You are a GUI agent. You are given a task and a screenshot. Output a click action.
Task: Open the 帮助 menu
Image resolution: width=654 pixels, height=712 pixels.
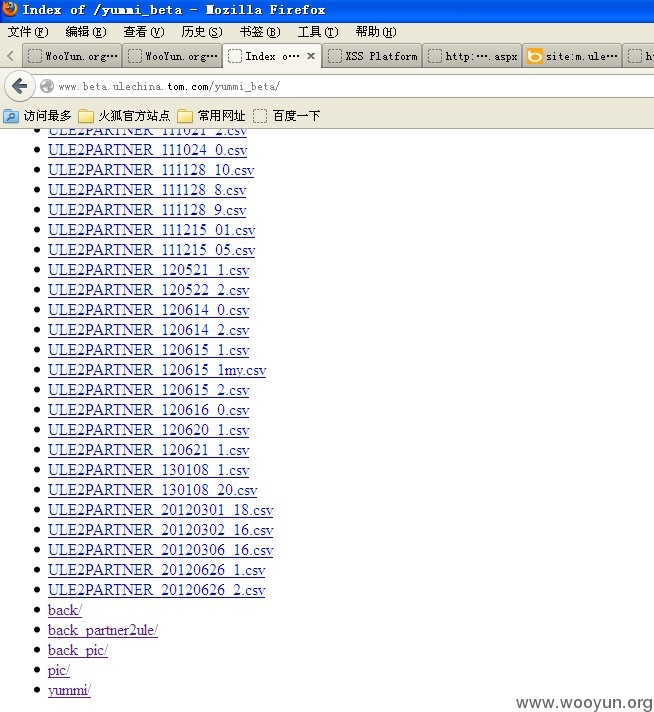(376, 32)
